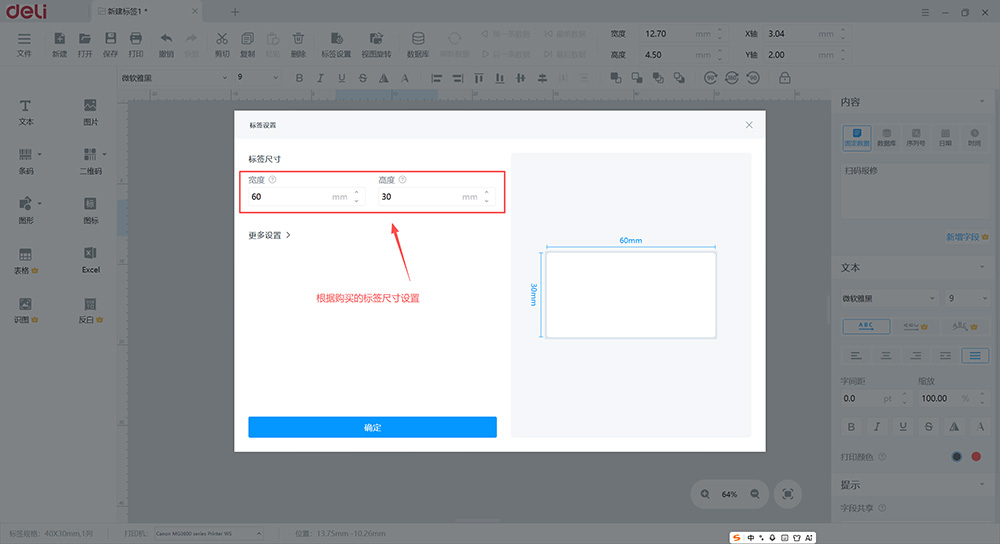Open the 条码 tool dropdown arrow

point(40,154)
